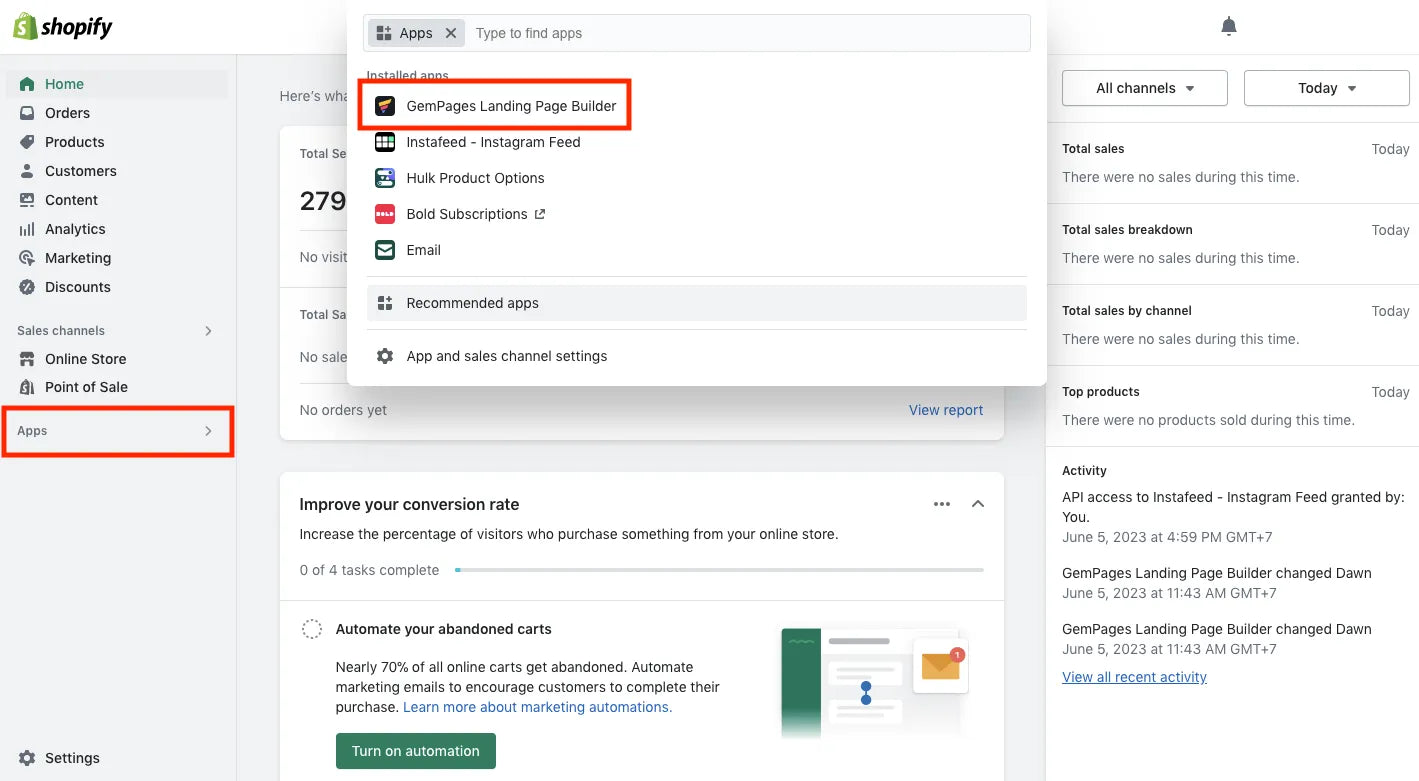Screen dimensions: 1419x781
Task: Click the external link icon beside Bold Subscriptions
Action: point(540,214)
